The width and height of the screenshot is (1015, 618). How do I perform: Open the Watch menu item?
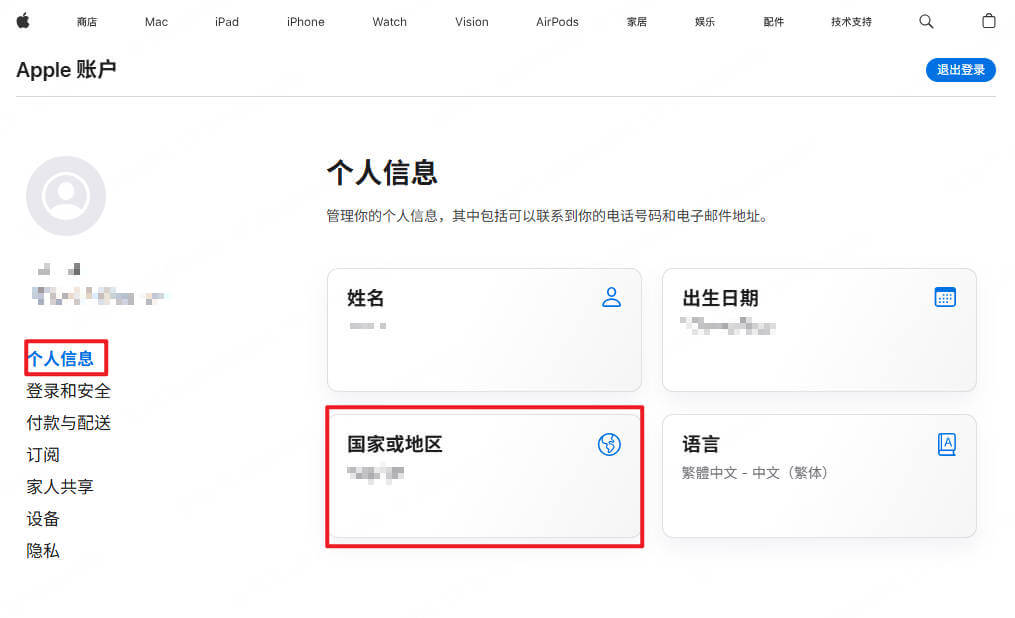(x=390, y=22)
